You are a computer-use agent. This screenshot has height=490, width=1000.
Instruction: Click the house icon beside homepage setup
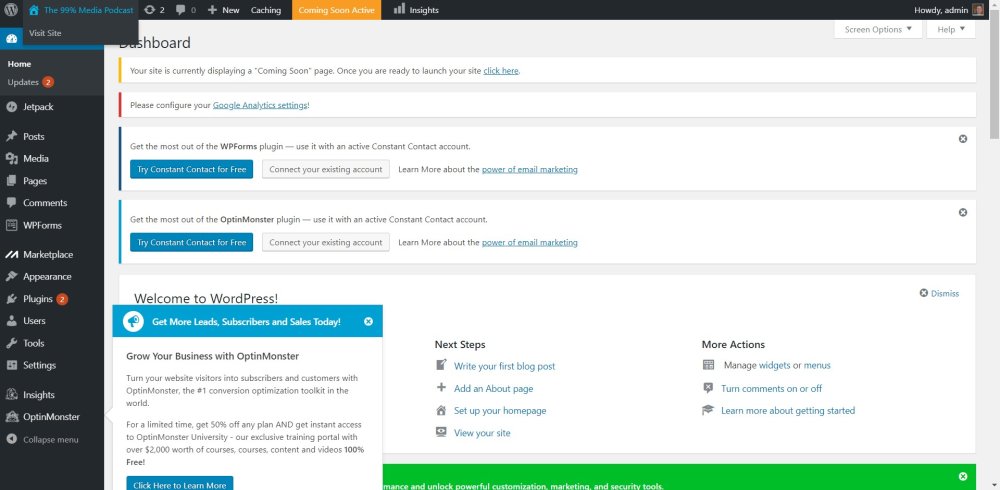point(441,410)
